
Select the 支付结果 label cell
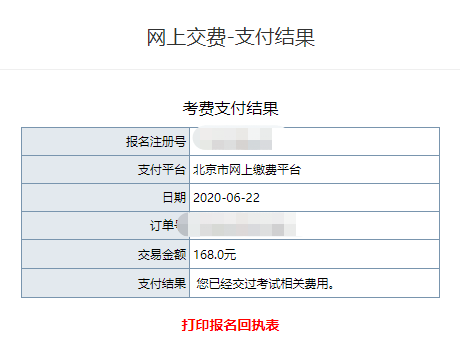(105, 283)
